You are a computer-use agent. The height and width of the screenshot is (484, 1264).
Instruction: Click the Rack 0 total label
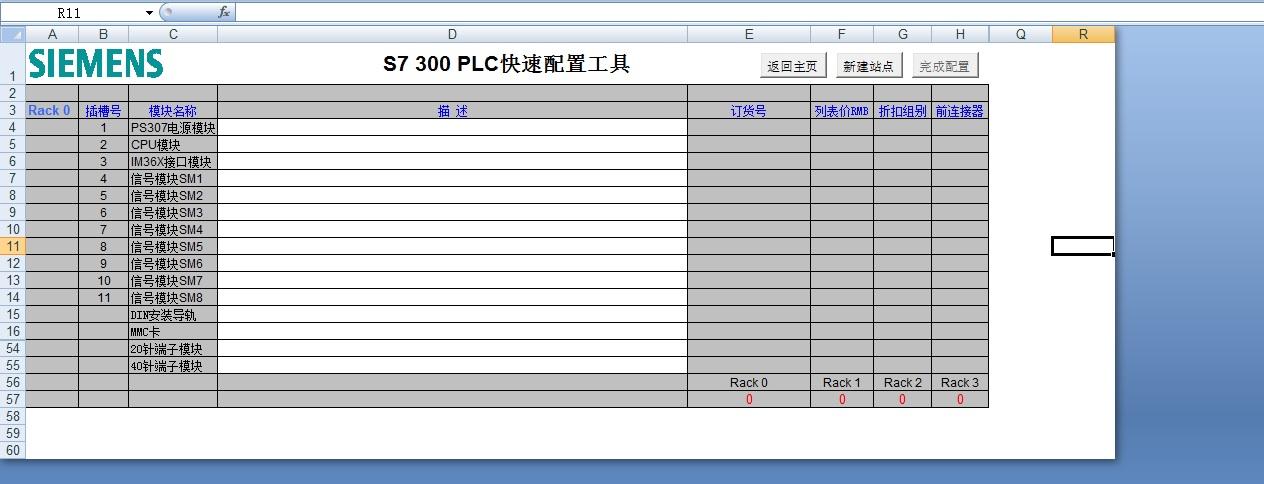(x=749, y=383)
